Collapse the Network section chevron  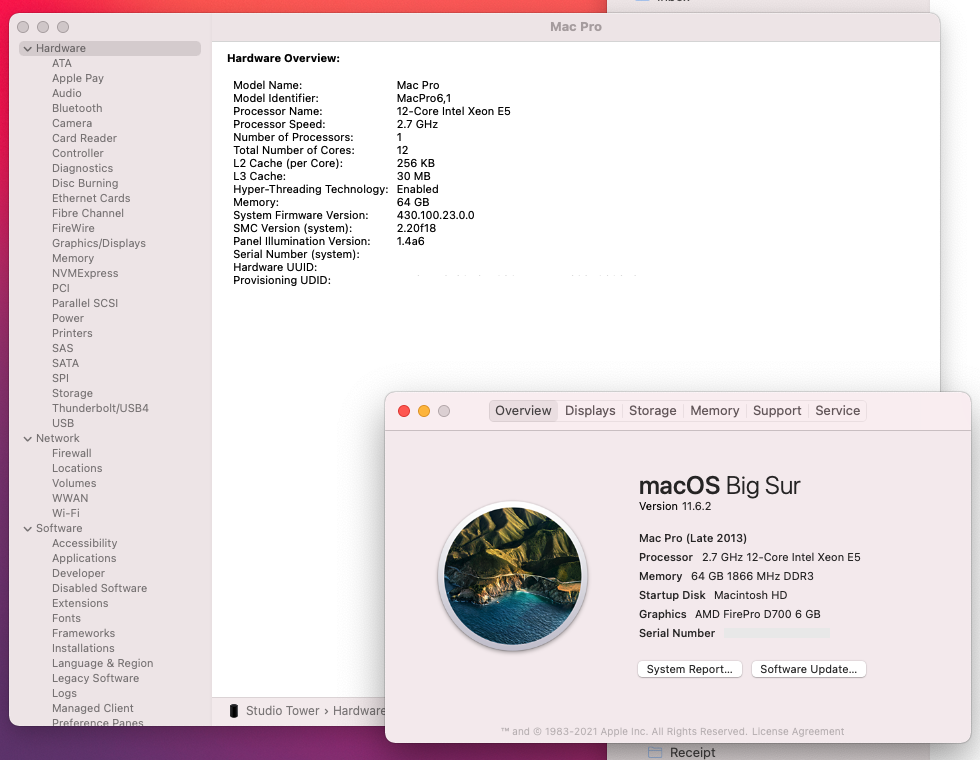[x=28, y=438]
